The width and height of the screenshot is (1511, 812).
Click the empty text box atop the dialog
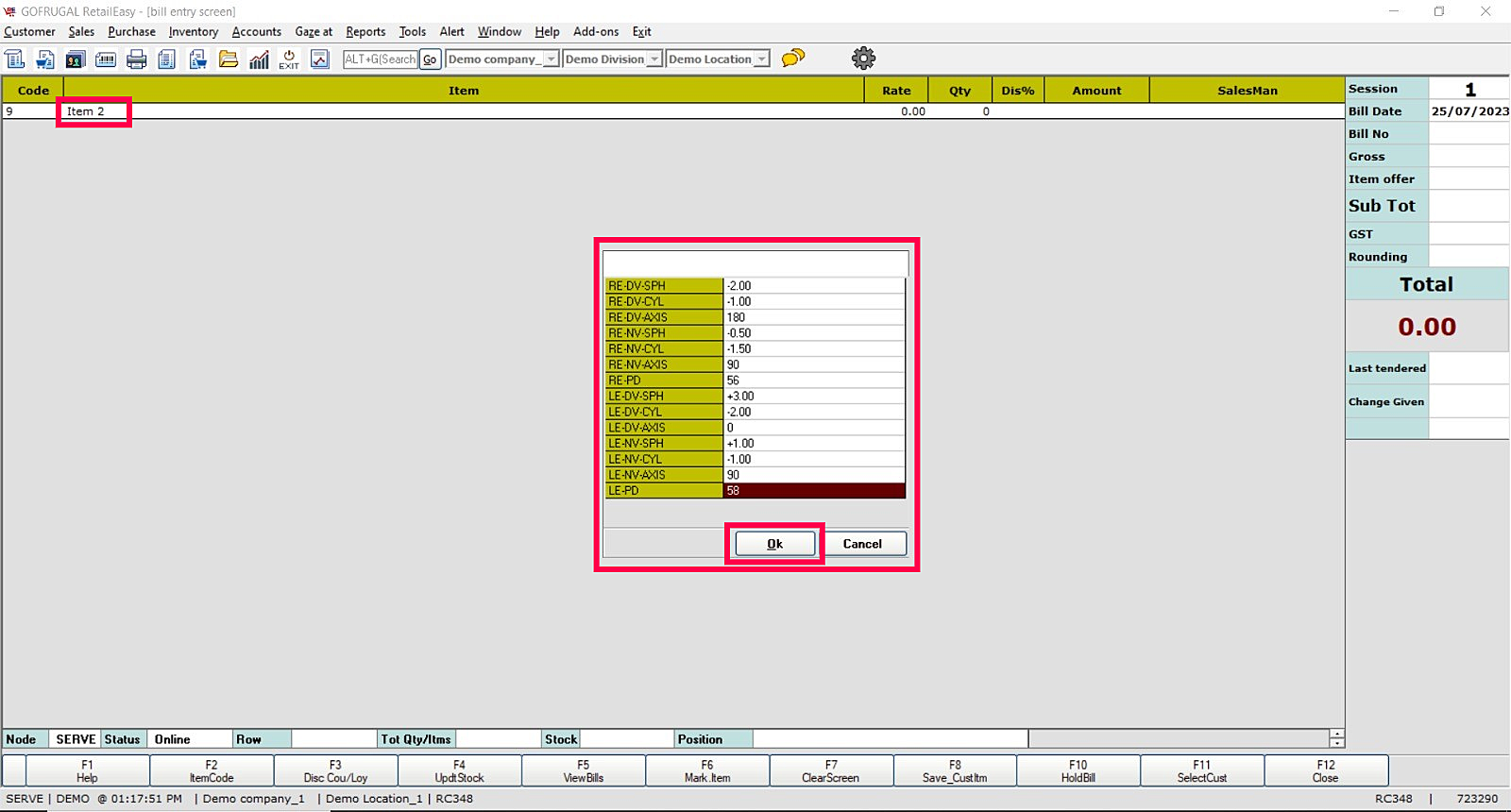pos(755,263)
